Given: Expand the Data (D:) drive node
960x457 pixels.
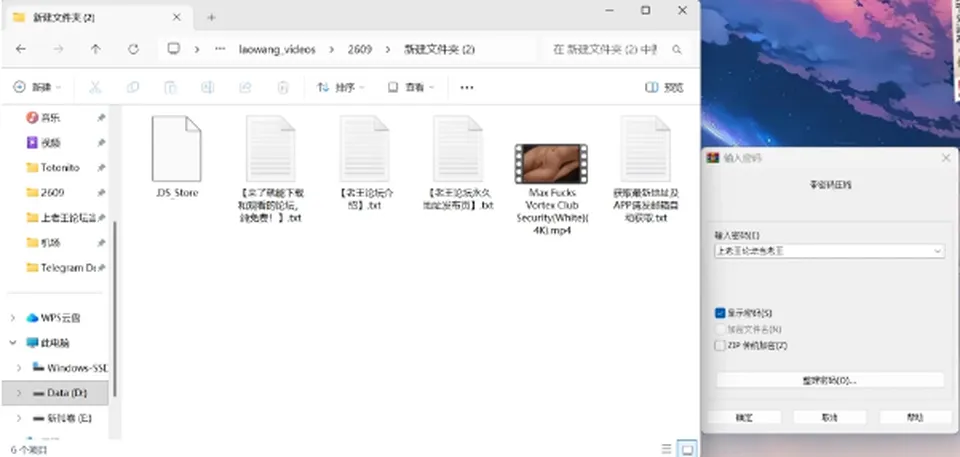Looking at the screenshot, I should click(x=19, y=393).
